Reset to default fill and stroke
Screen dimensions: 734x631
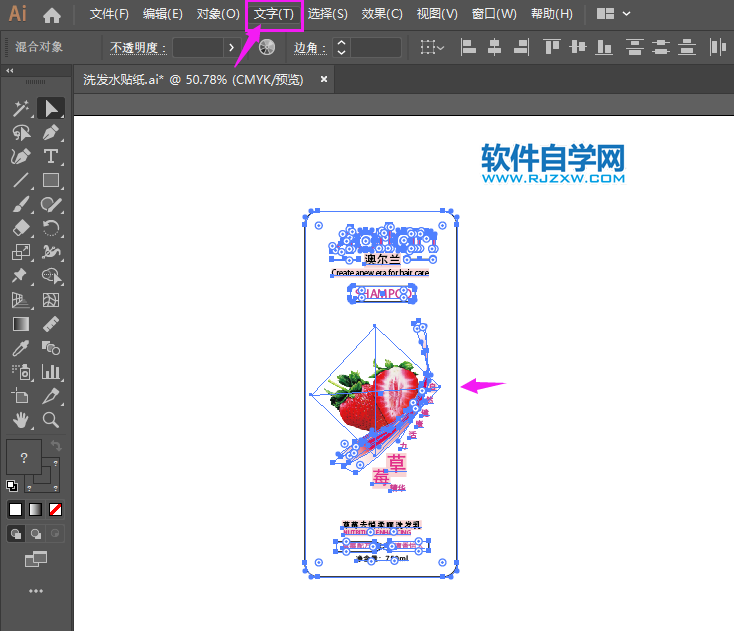coord(12,486)
